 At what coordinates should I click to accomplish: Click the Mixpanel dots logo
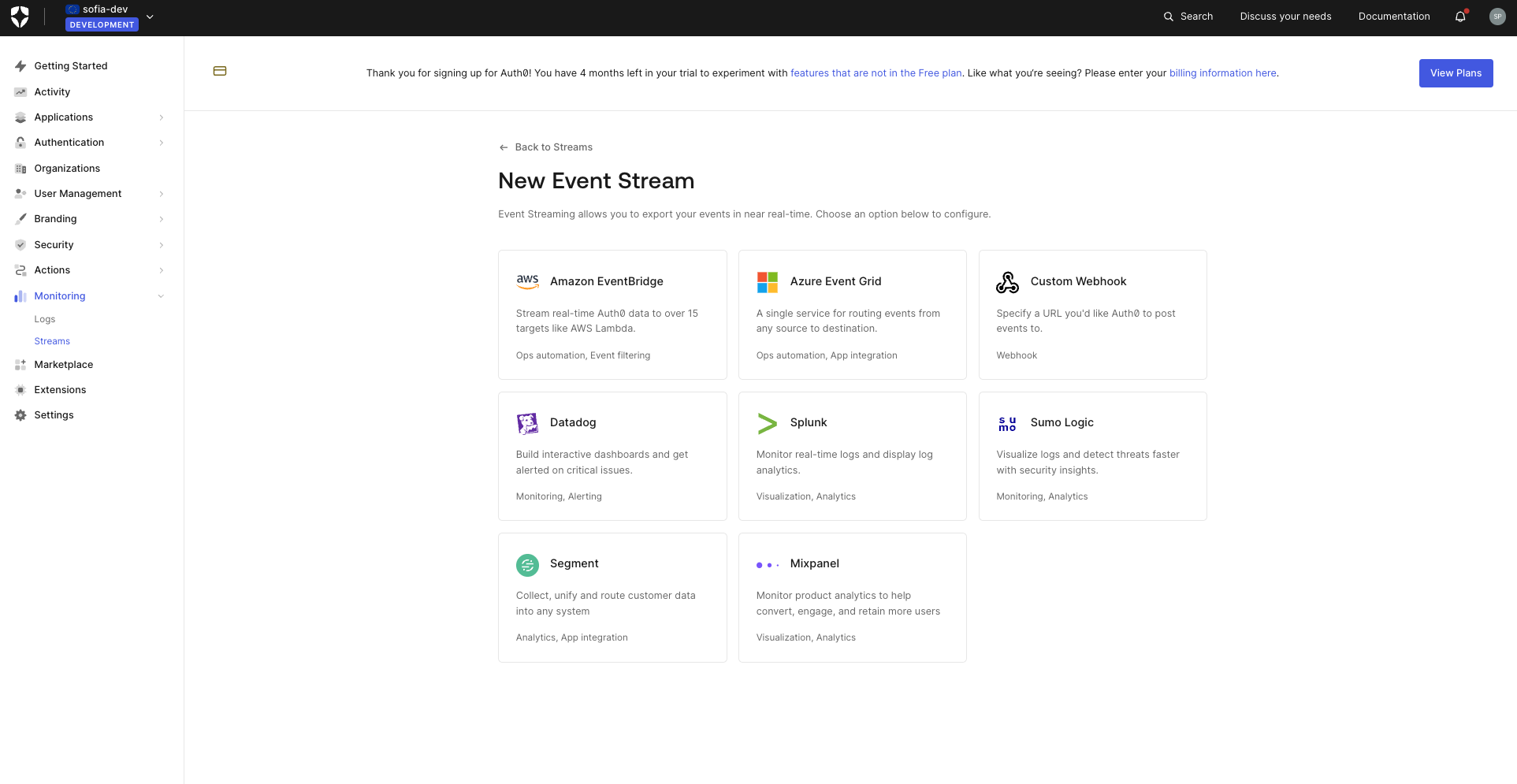[768, 565]
